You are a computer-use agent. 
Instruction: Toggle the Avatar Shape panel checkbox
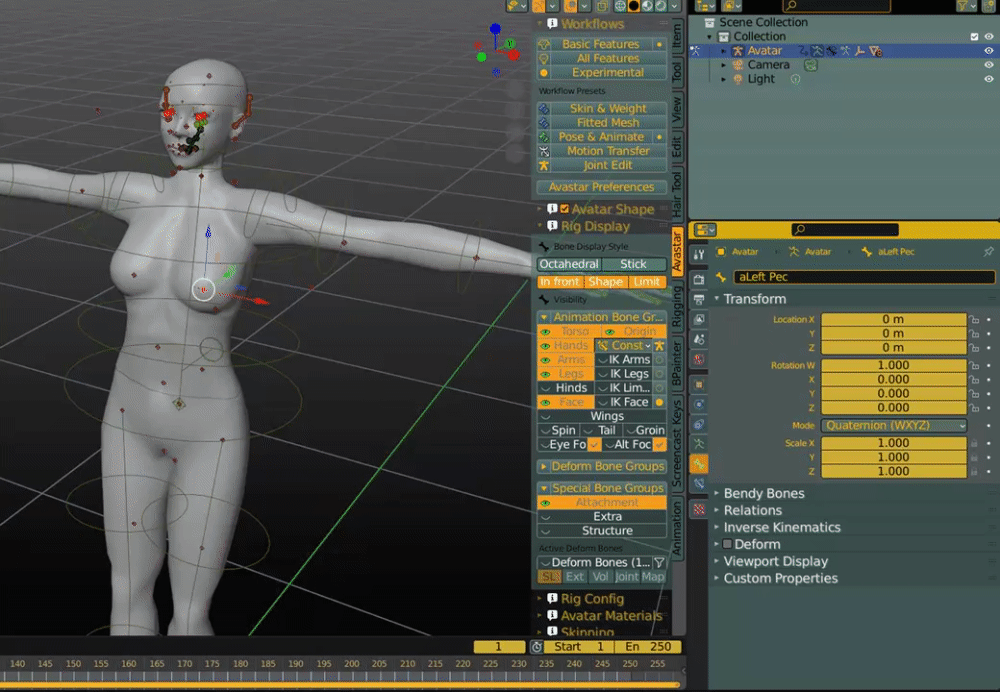coord(564,209)
